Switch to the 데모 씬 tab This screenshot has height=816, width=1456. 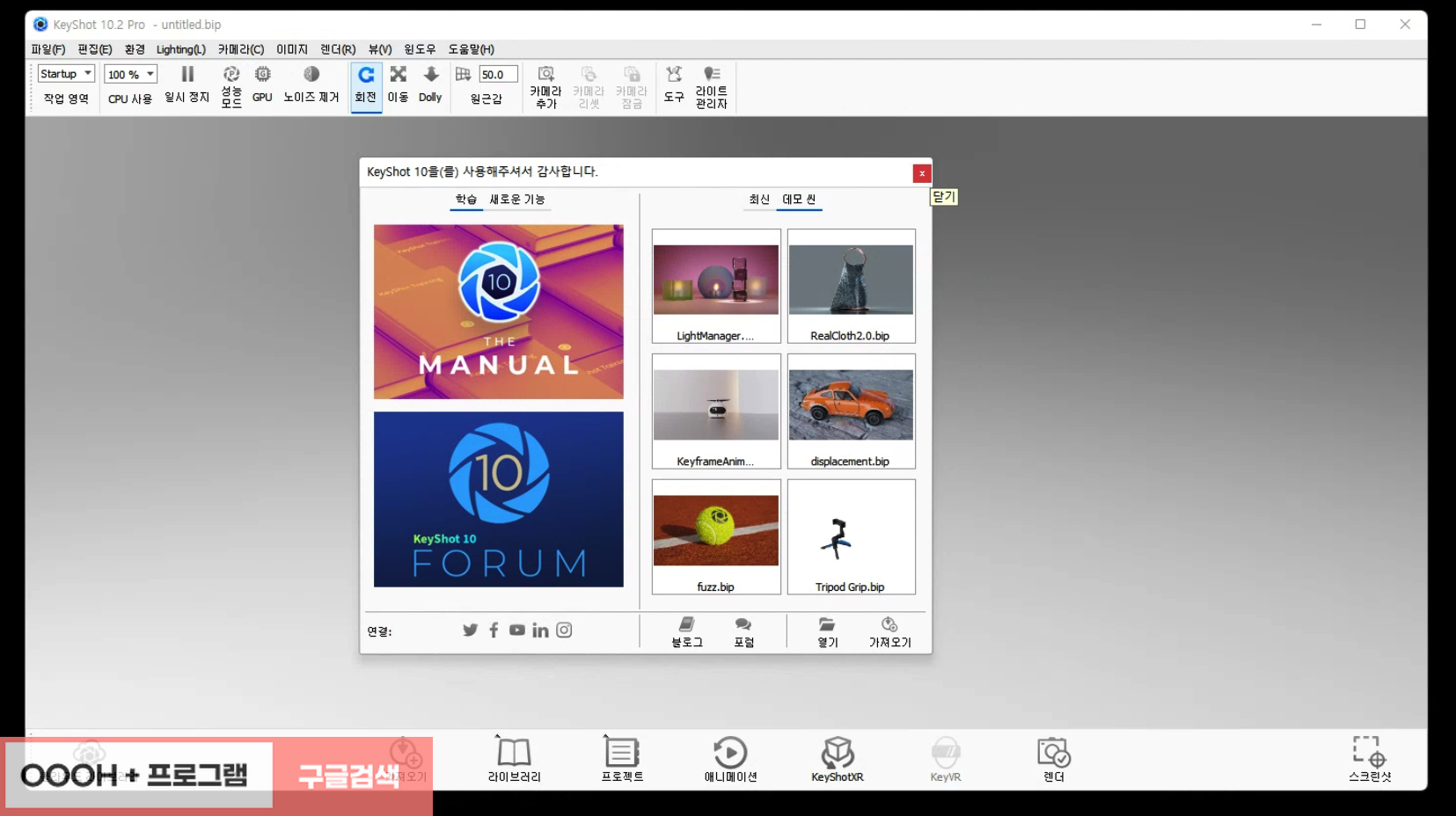tap(799, 200)
